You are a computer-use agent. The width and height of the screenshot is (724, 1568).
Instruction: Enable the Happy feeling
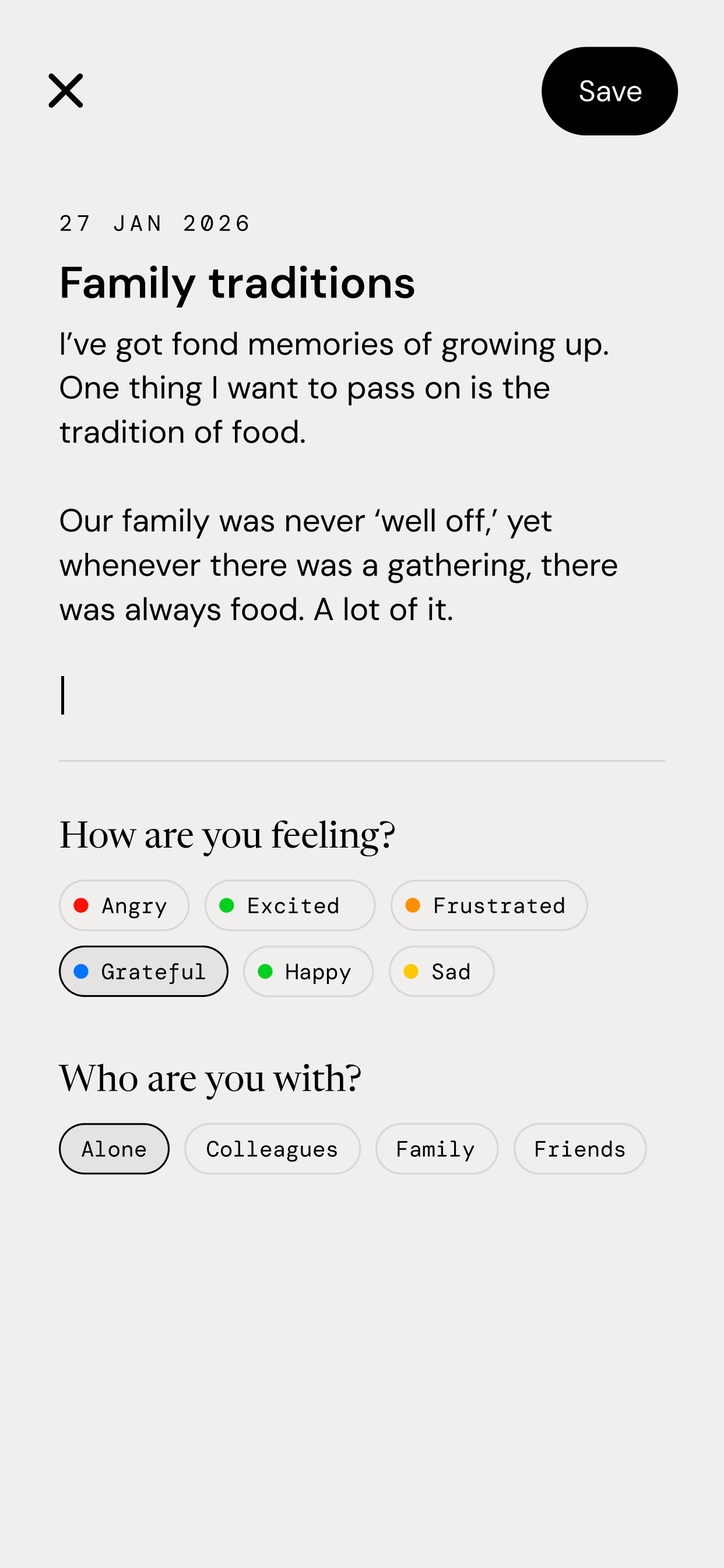(x=307, y=971)
